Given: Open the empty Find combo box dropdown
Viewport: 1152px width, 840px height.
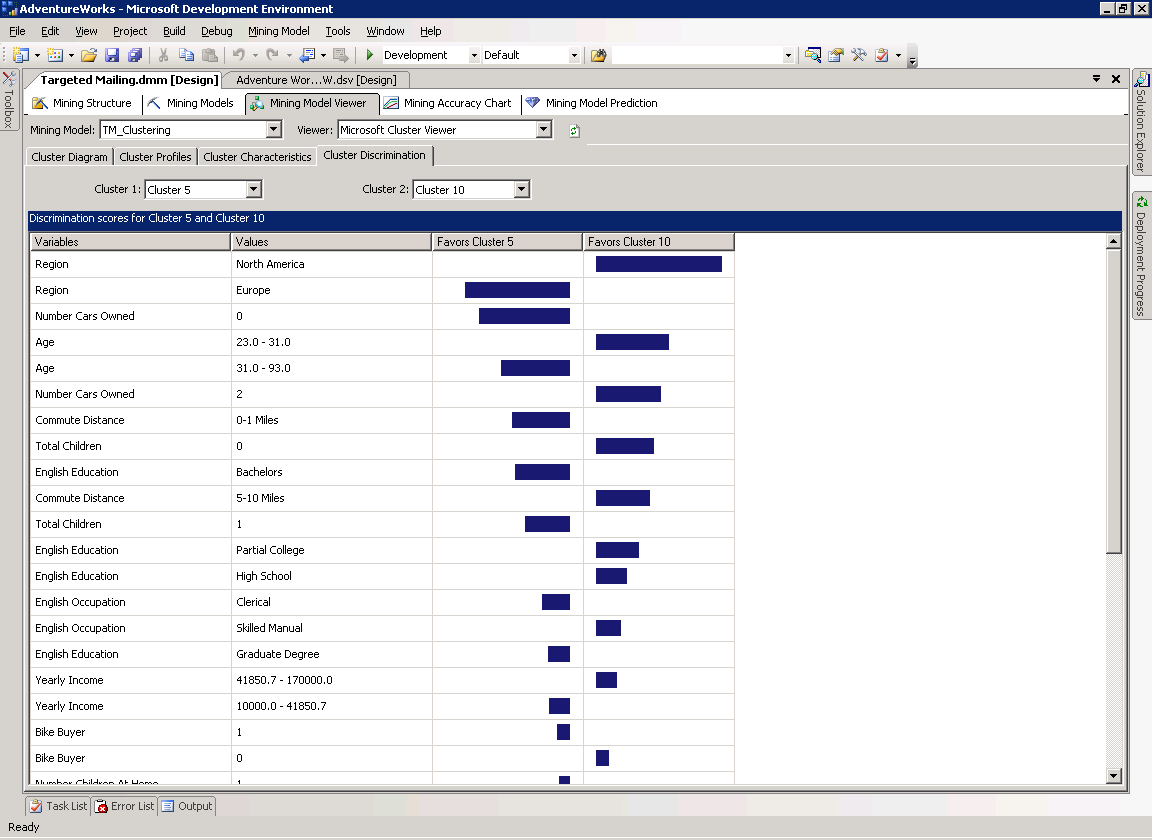Looking at the screenshot, I should tap(788, 55).
